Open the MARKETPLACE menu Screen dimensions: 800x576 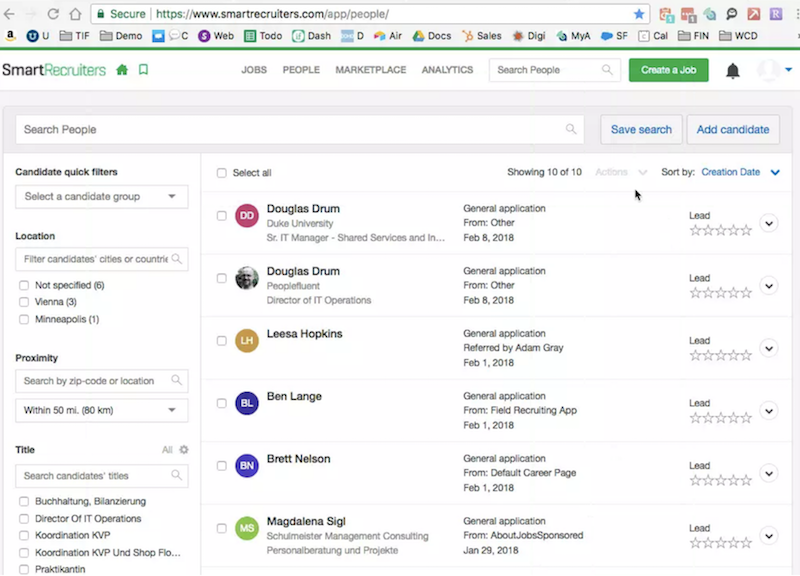click(371, 70)
